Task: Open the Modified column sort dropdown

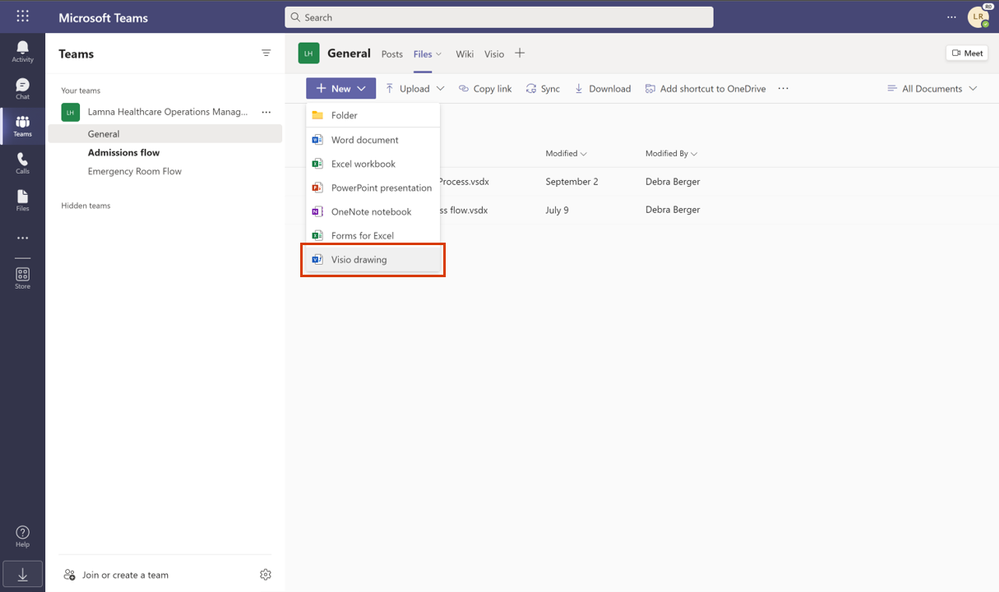Action: (566, 153)
